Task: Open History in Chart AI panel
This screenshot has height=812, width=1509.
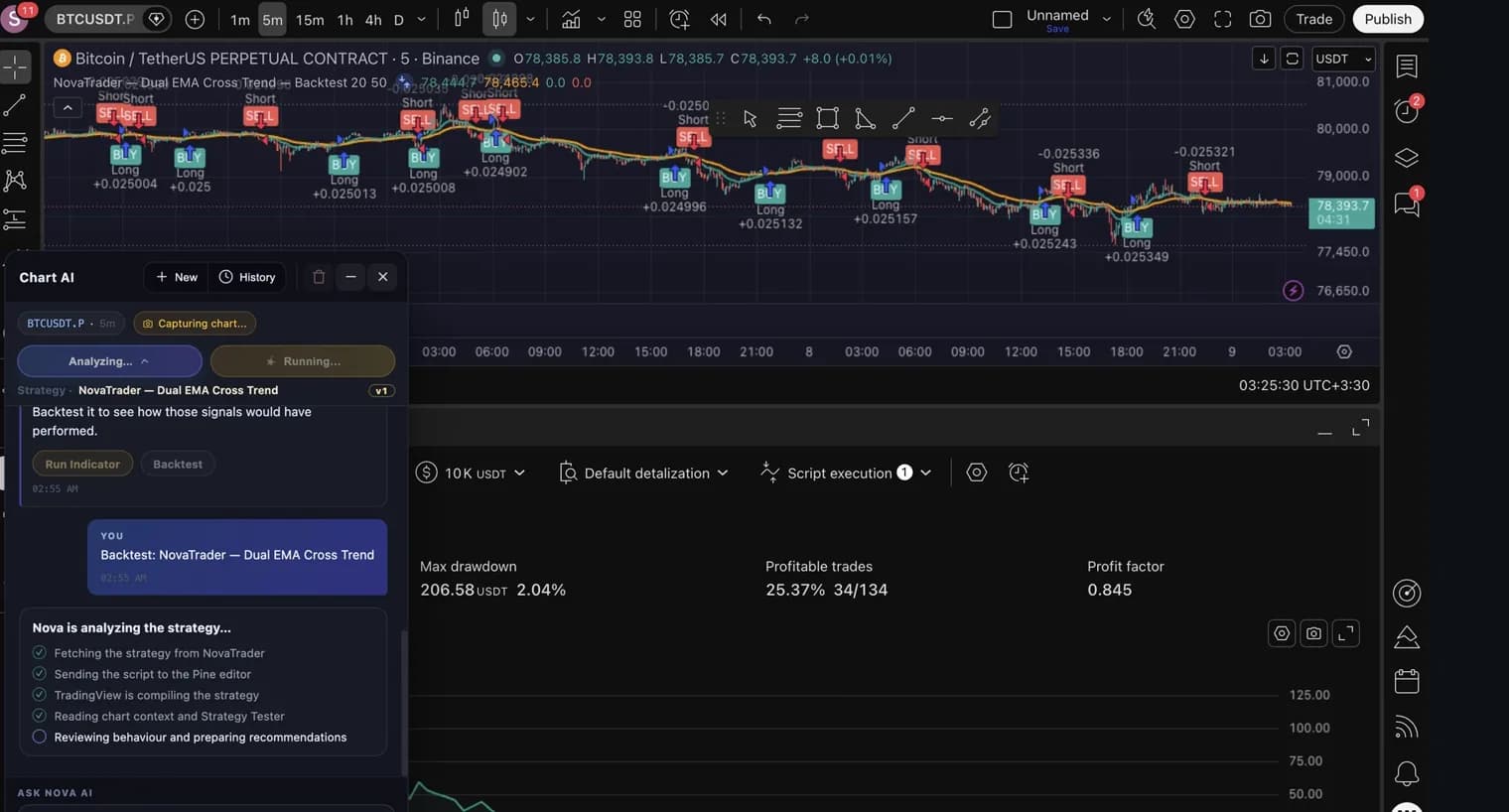Action: click(246, 277)
